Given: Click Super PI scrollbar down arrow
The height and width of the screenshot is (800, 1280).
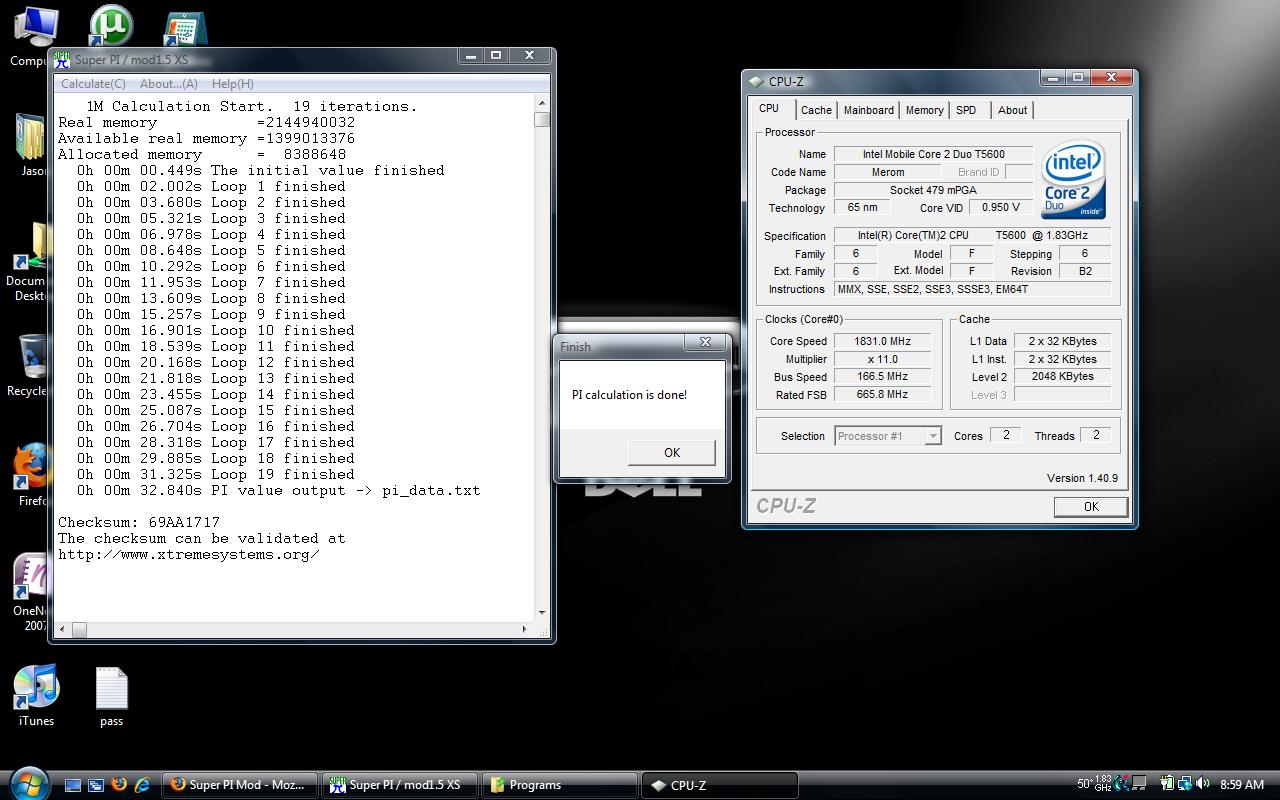Looking at the screenshot, I should (542, 613).
